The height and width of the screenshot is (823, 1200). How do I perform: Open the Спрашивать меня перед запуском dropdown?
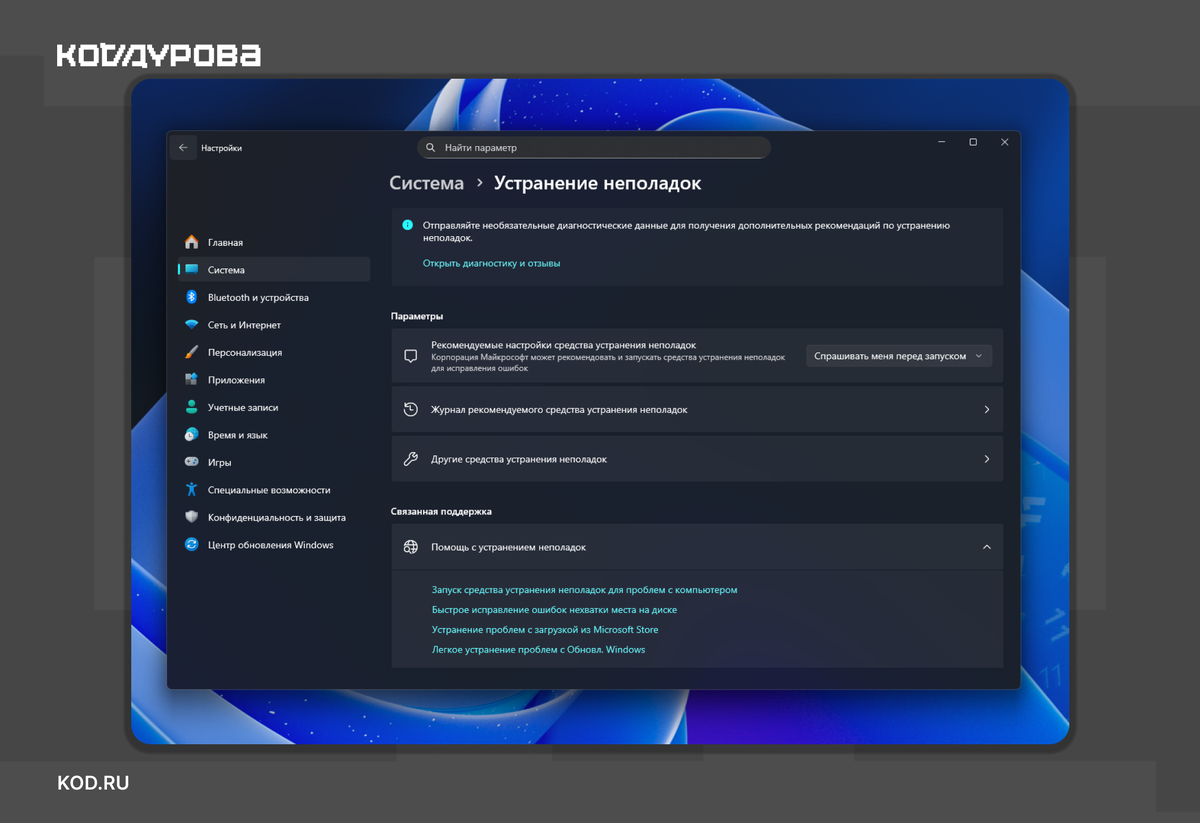[x=899, y=356]
